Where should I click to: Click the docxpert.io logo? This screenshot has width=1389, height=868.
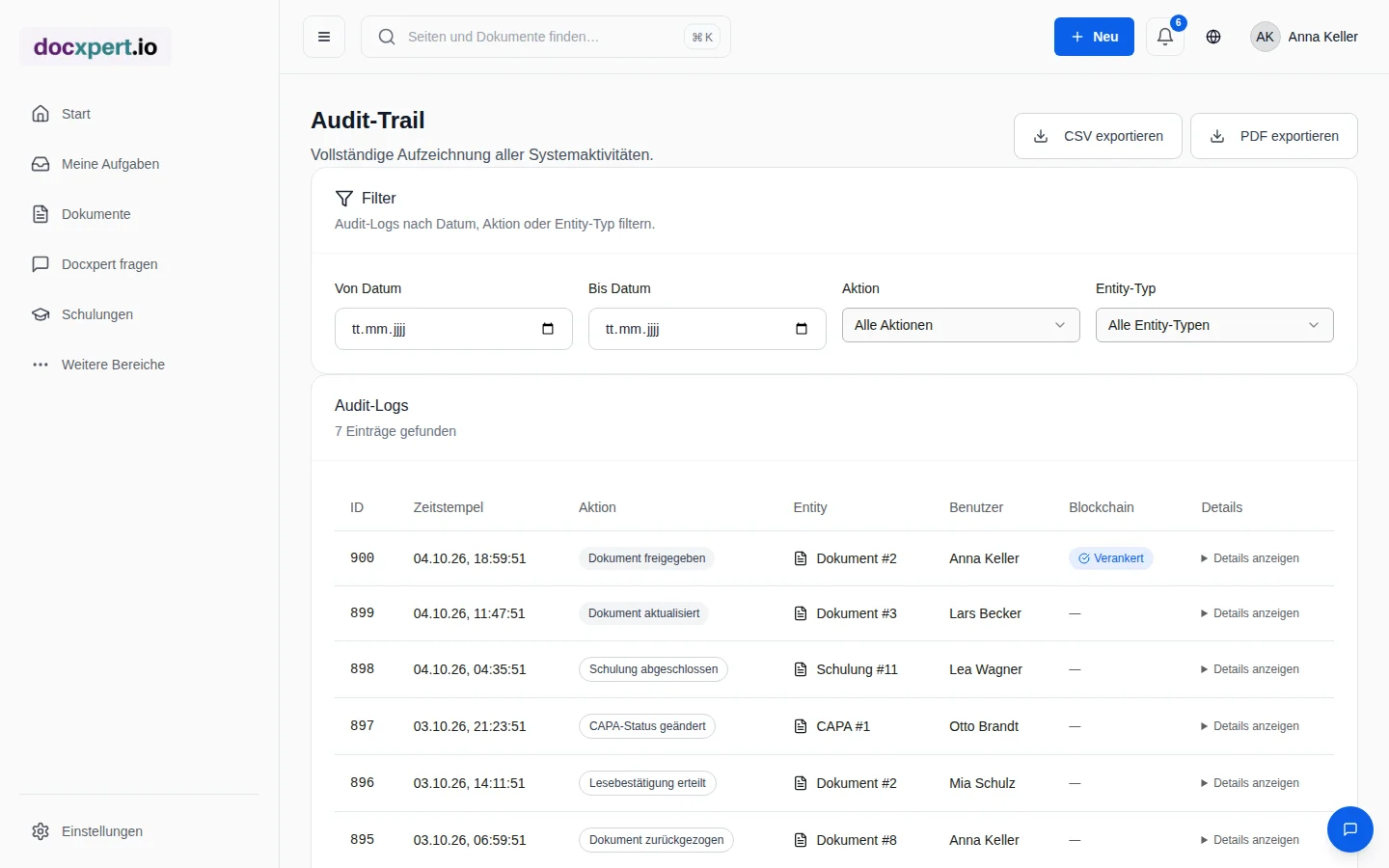(95, 46)
